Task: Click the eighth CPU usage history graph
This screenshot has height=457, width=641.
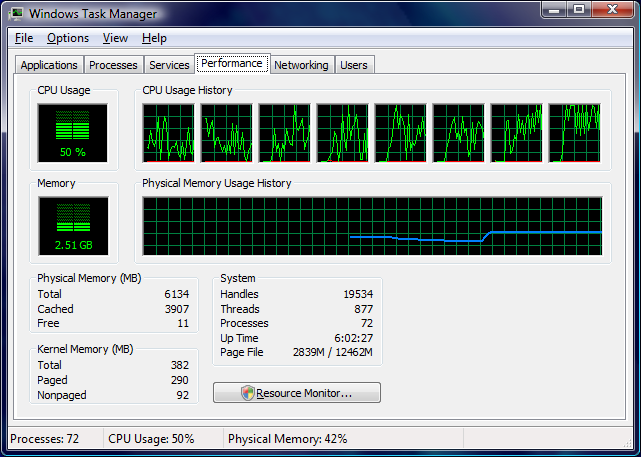Action: coord(575,133)
